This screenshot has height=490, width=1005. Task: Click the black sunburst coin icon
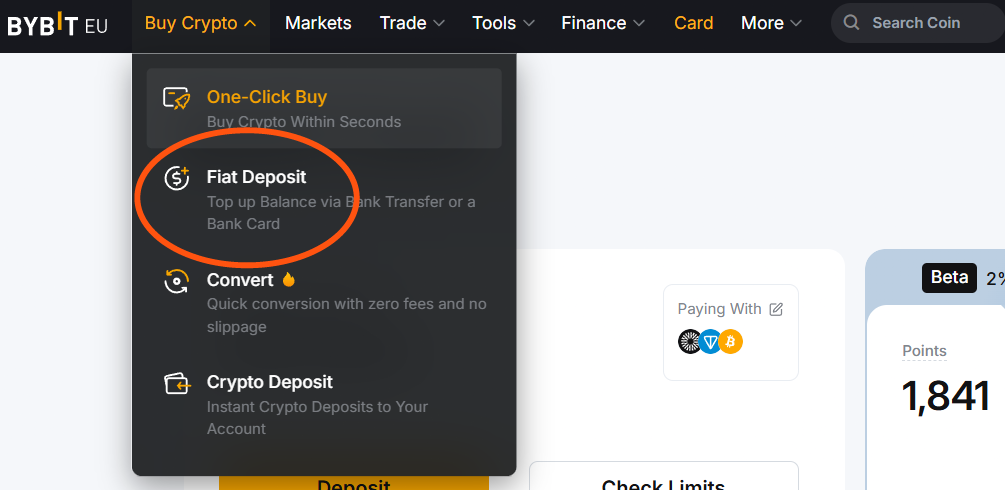(x=690, y=342)
